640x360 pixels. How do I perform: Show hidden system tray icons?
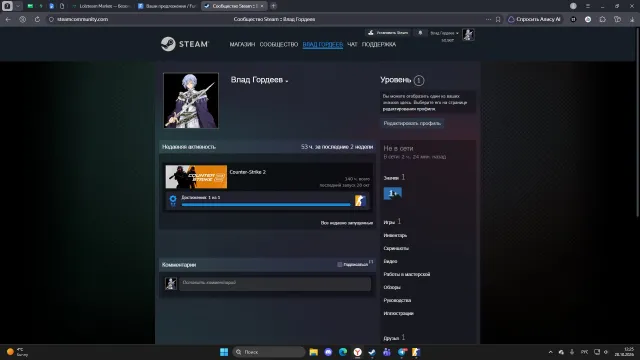551,352
